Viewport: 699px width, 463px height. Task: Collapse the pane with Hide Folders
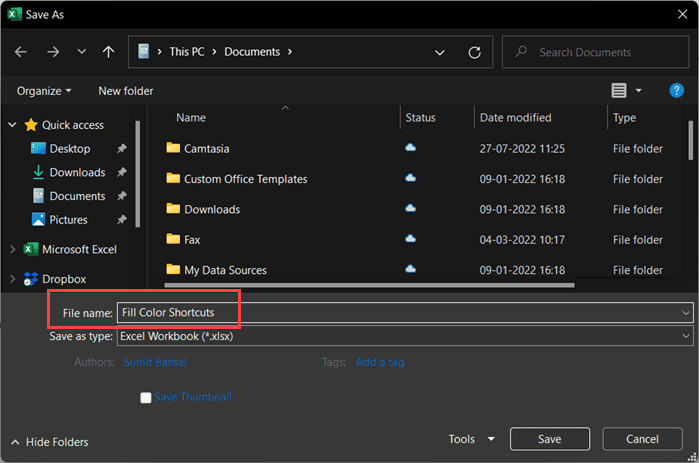point(49,442)
